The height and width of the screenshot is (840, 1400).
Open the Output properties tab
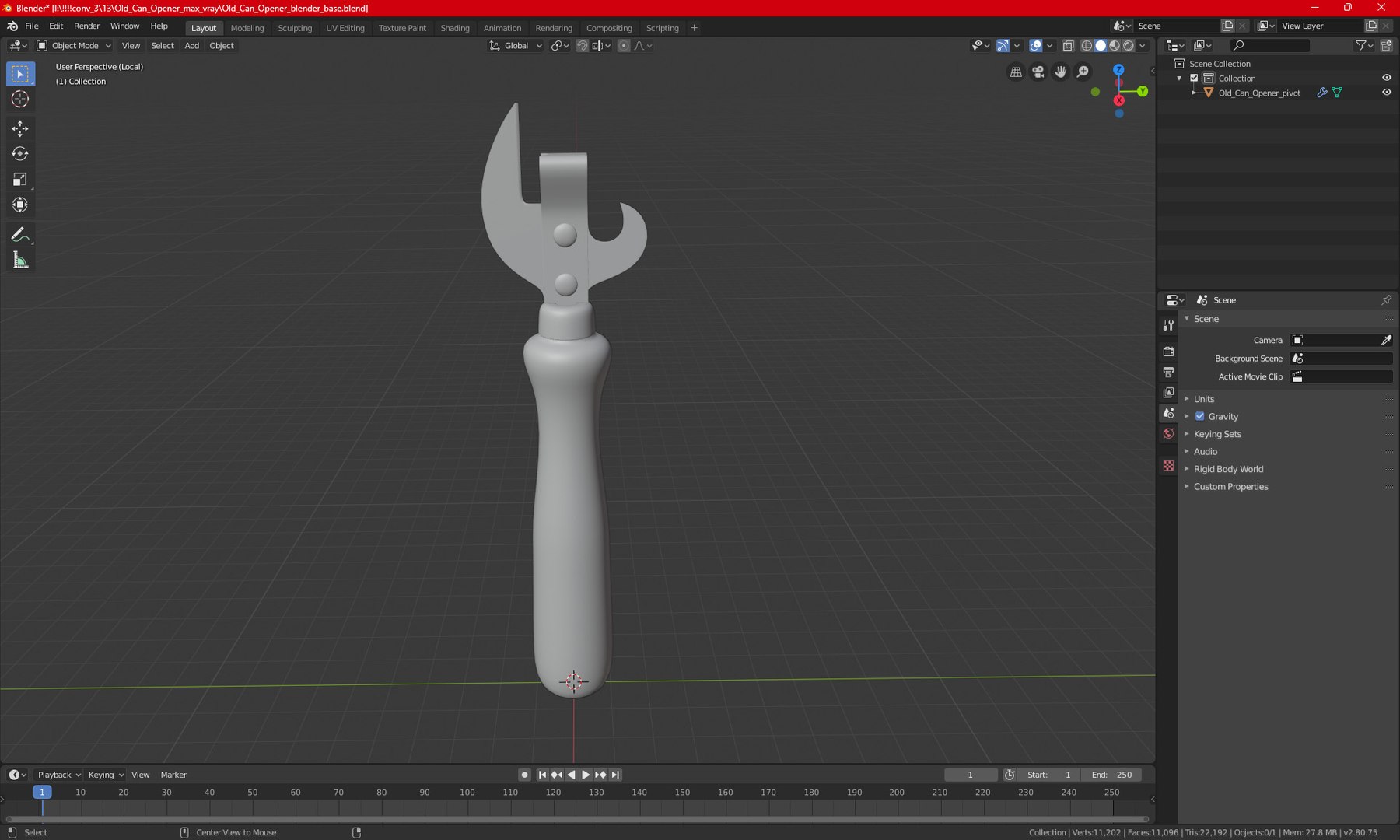[x=1168, y=373]
